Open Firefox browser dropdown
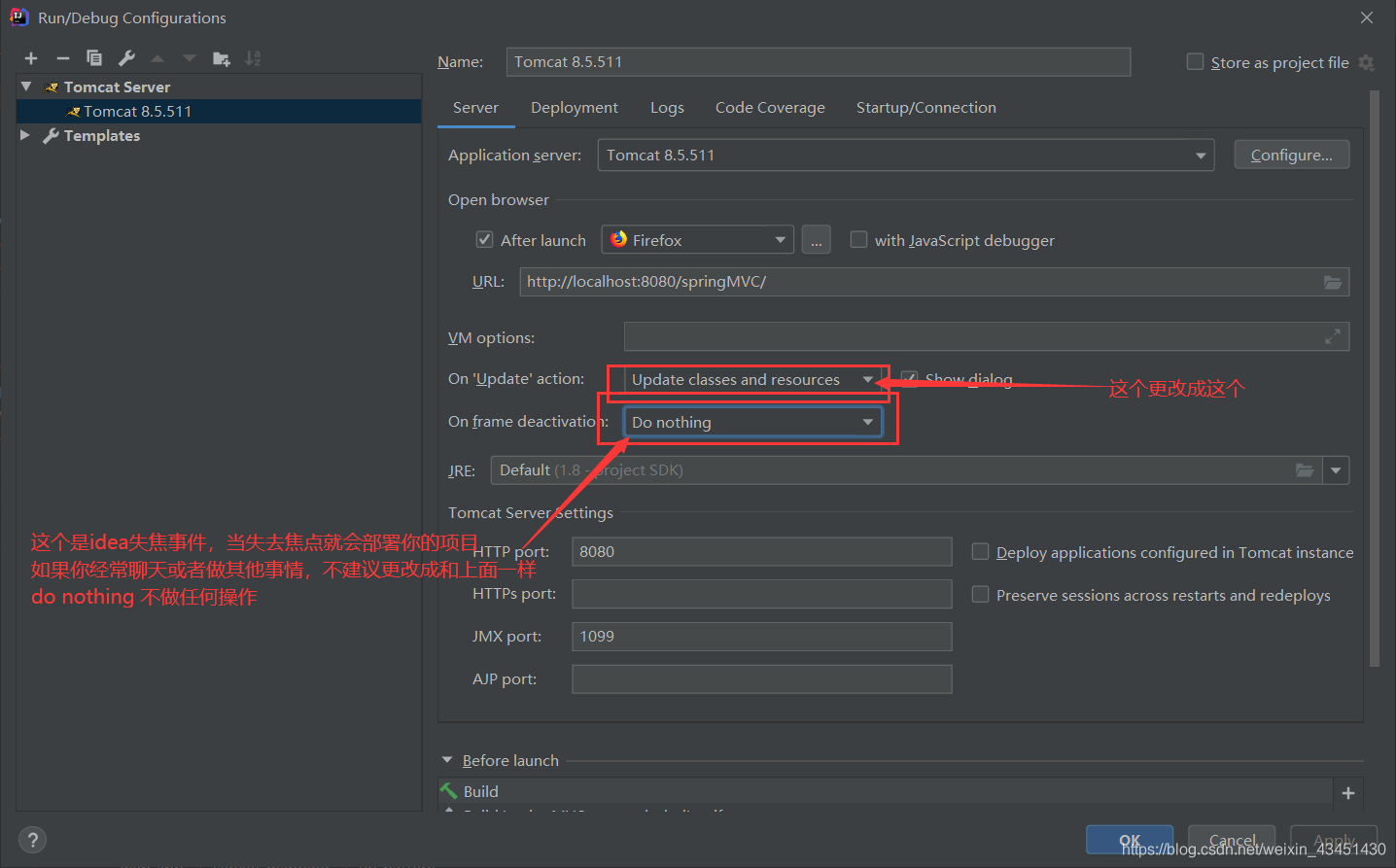The image size is (1396, 868). tap(698, 240)
